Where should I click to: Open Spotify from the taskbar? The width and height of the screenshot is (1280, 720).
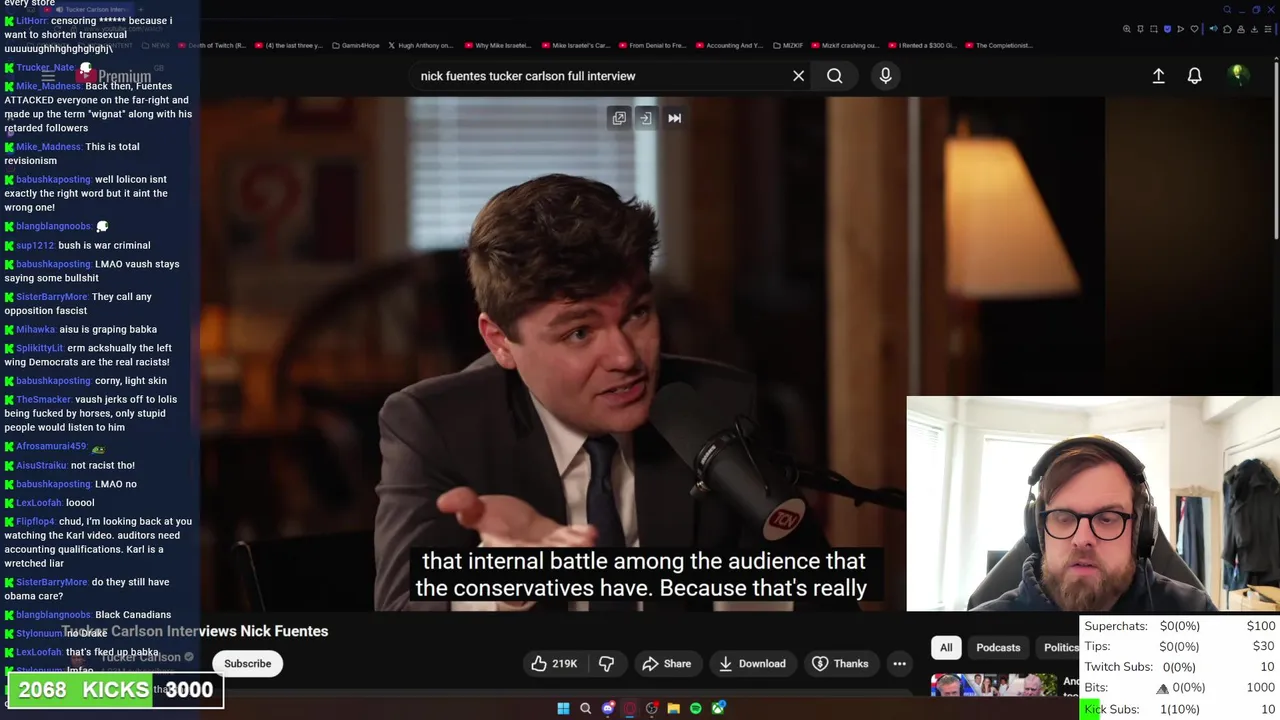point(696,708)
